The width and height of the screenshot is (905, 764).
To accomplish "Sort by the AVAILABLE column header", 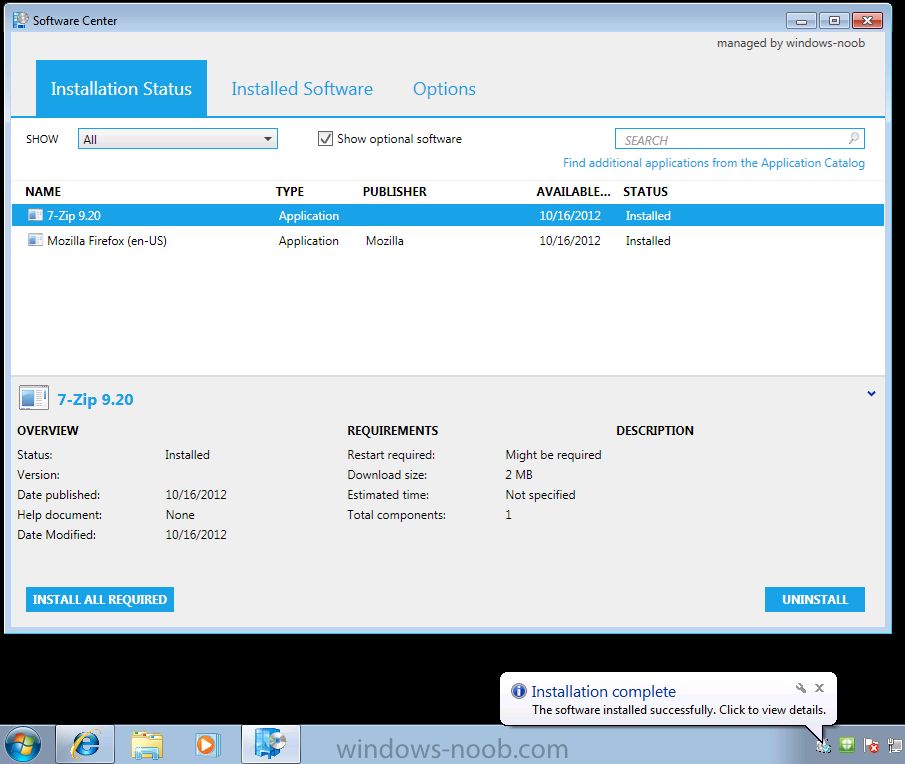I will coord(573,192).
